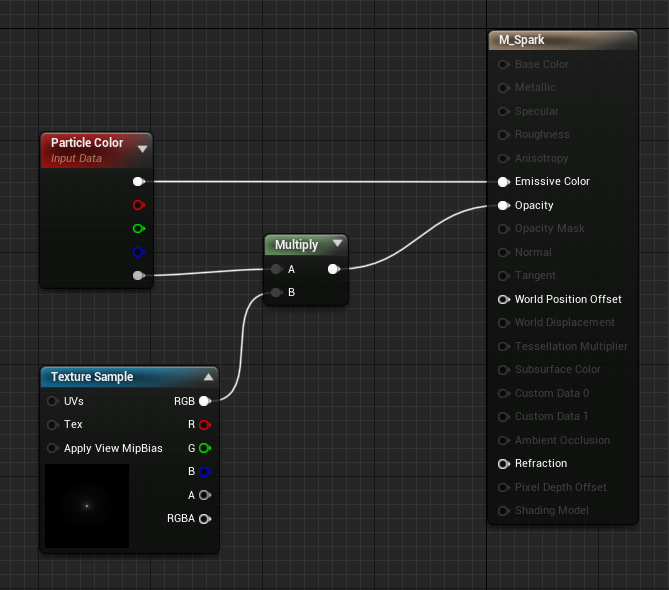The height and width of the screenshot is (590, 669).
Task: Click M_Spark Emissive Color input pin
Action: tap(504, 182)
